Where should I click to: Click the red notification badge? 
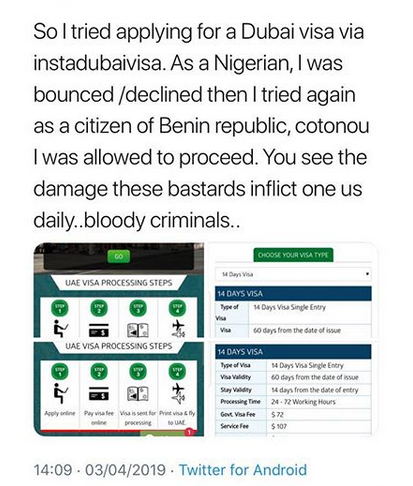click(189, 432)
